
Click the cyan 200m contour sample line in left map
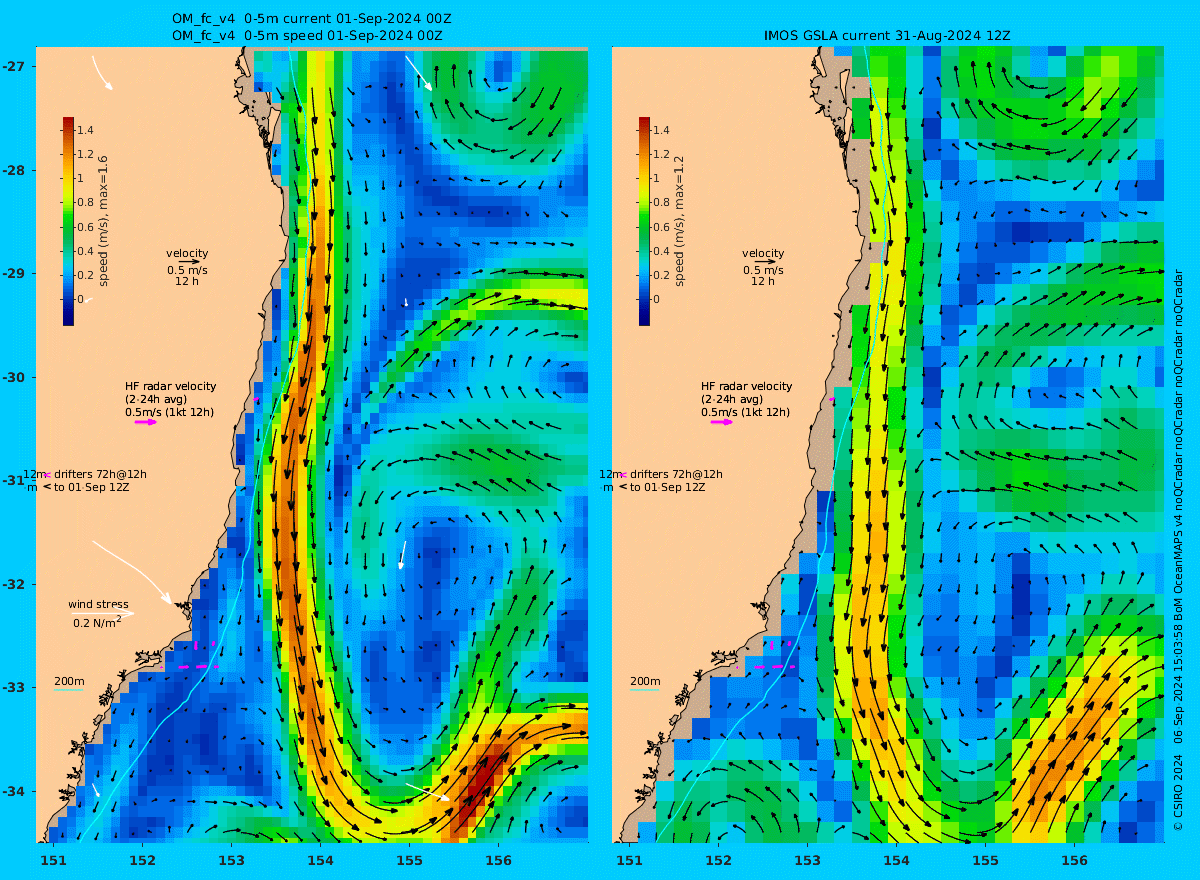click(68, 689)
